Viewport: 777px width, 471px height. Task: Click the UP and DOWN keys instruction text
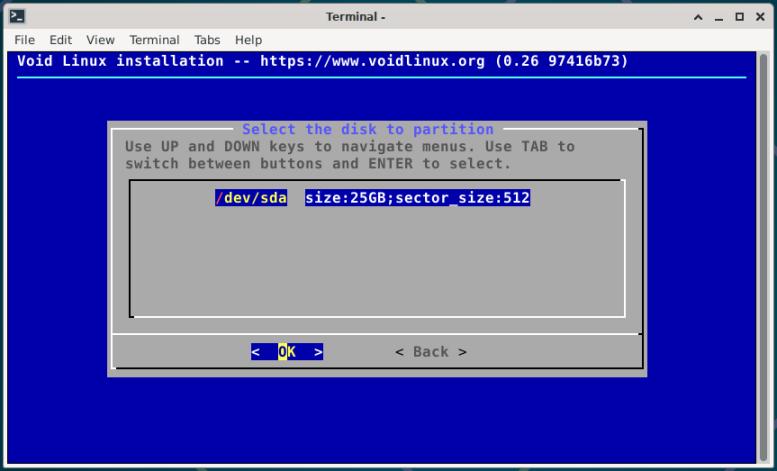[x=349, y=155]
